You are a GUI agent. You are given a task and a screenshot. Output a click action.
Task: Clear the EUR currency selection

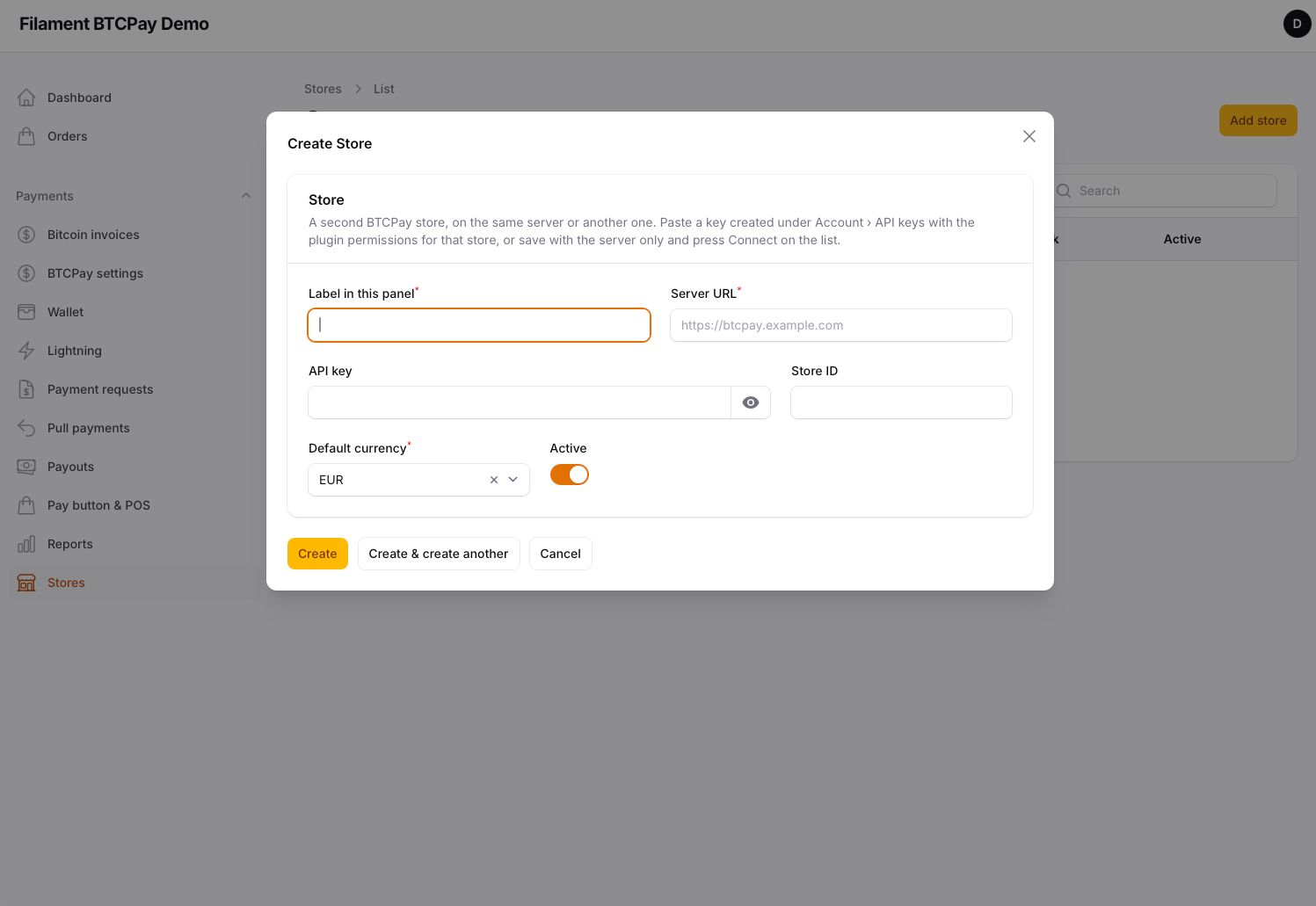[494, 480]
